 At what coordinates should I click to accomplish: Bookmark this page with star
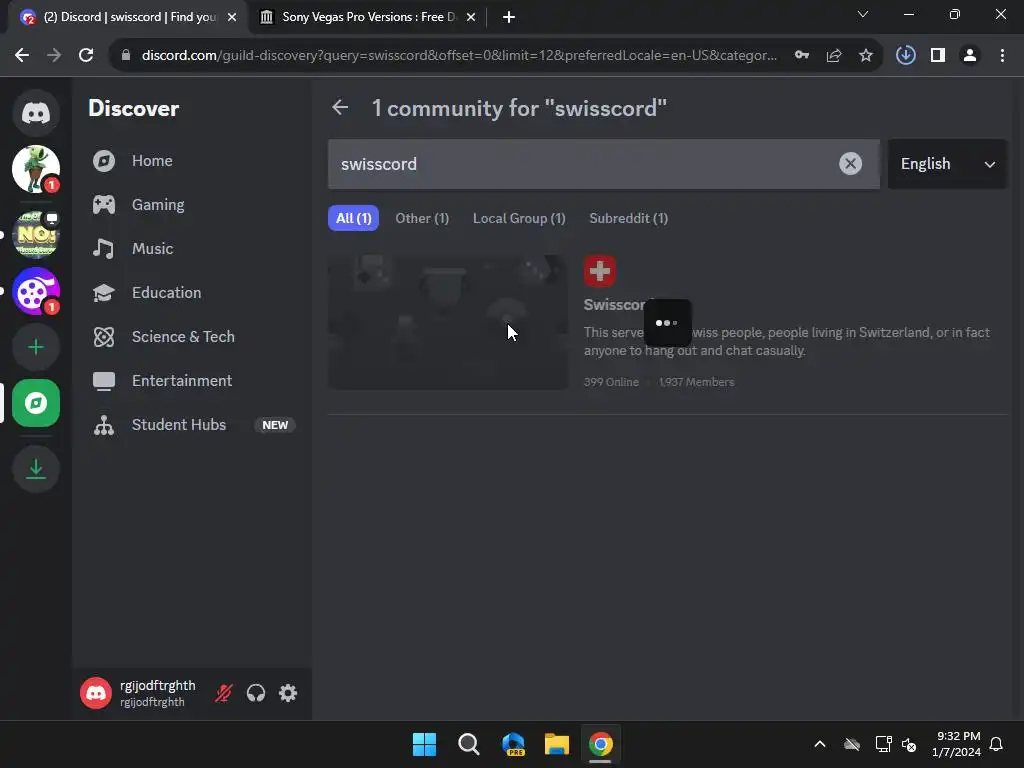tap(866, 56)
